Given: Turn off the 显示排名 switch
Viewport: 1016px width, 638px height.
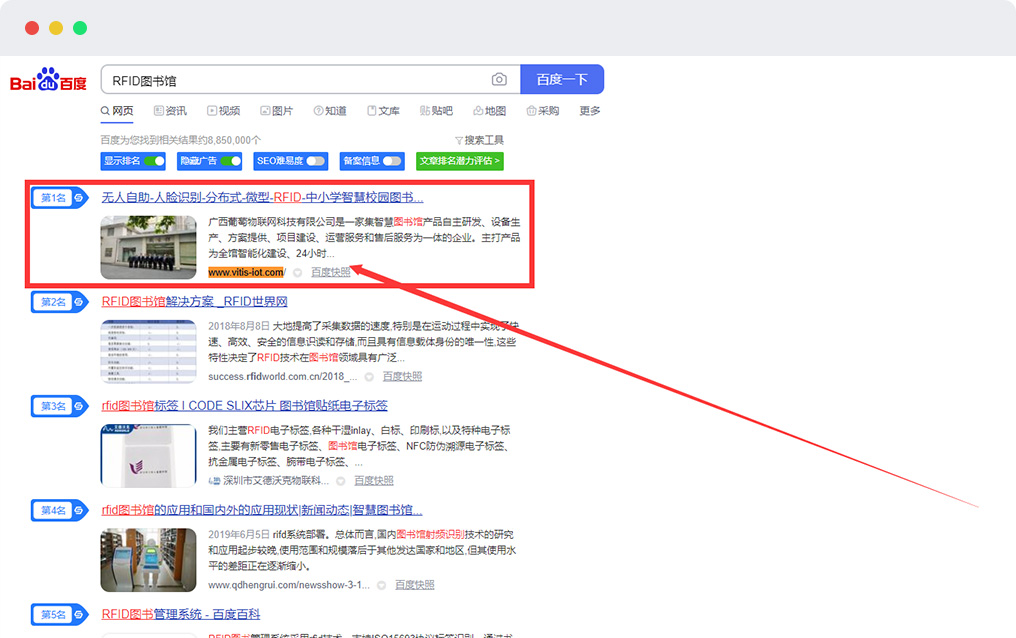Looking at the screenshot, I should pyautogui.click(x=154, y=161).
